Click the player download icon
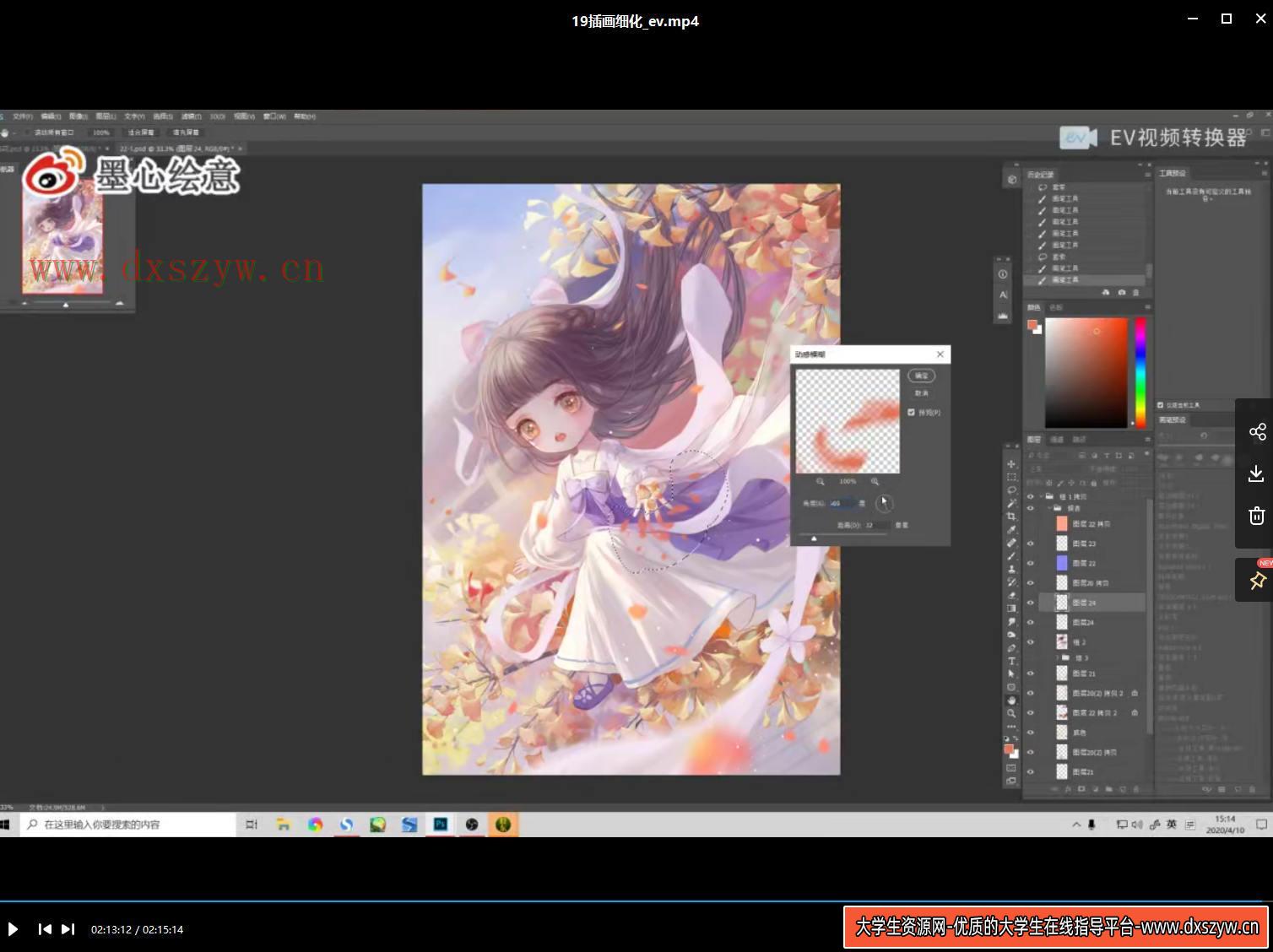1273x952 pixels. click(1257, 473)
